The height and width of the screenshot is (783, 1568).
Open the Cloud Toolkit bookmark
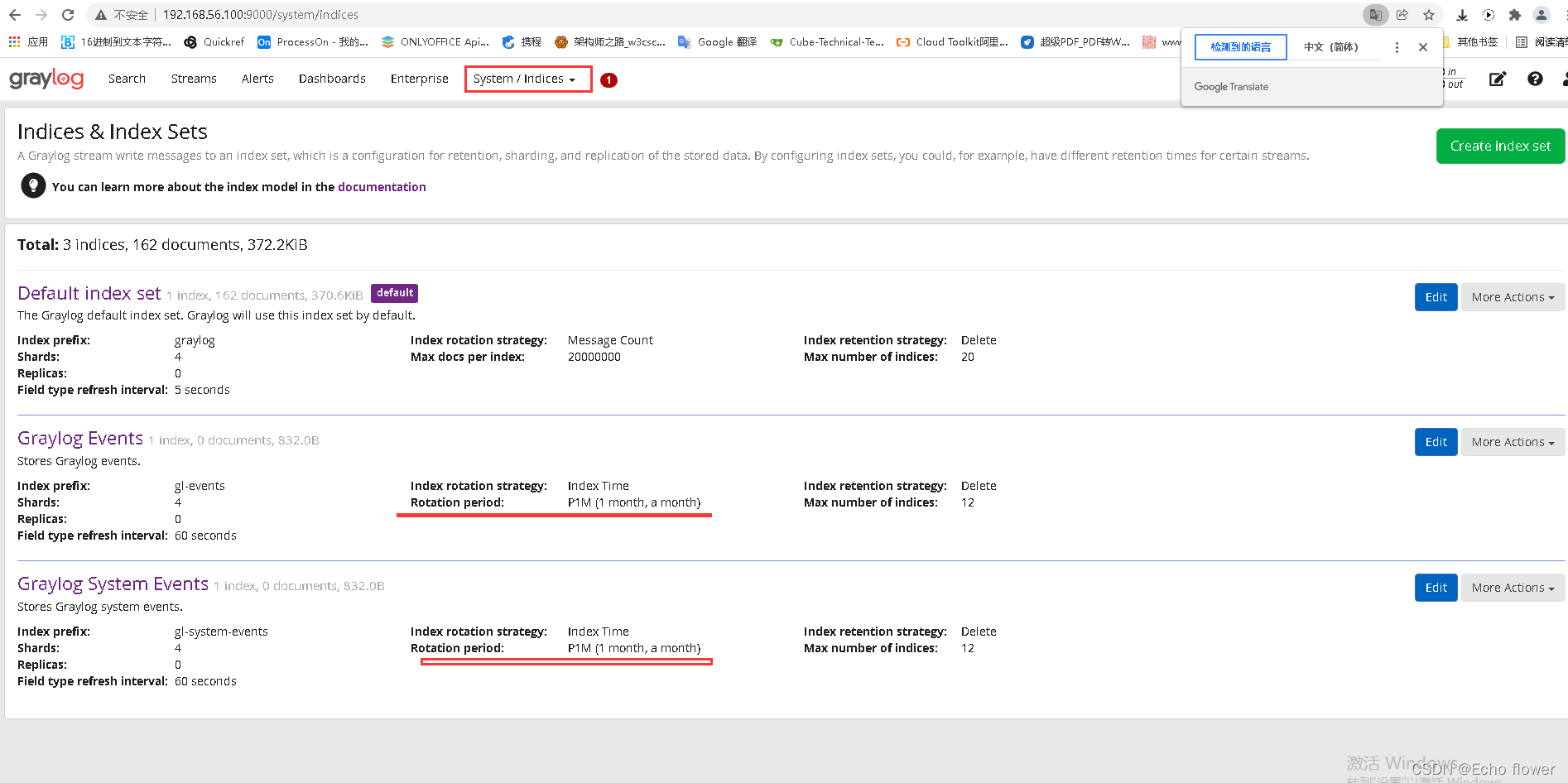point(952,41)
